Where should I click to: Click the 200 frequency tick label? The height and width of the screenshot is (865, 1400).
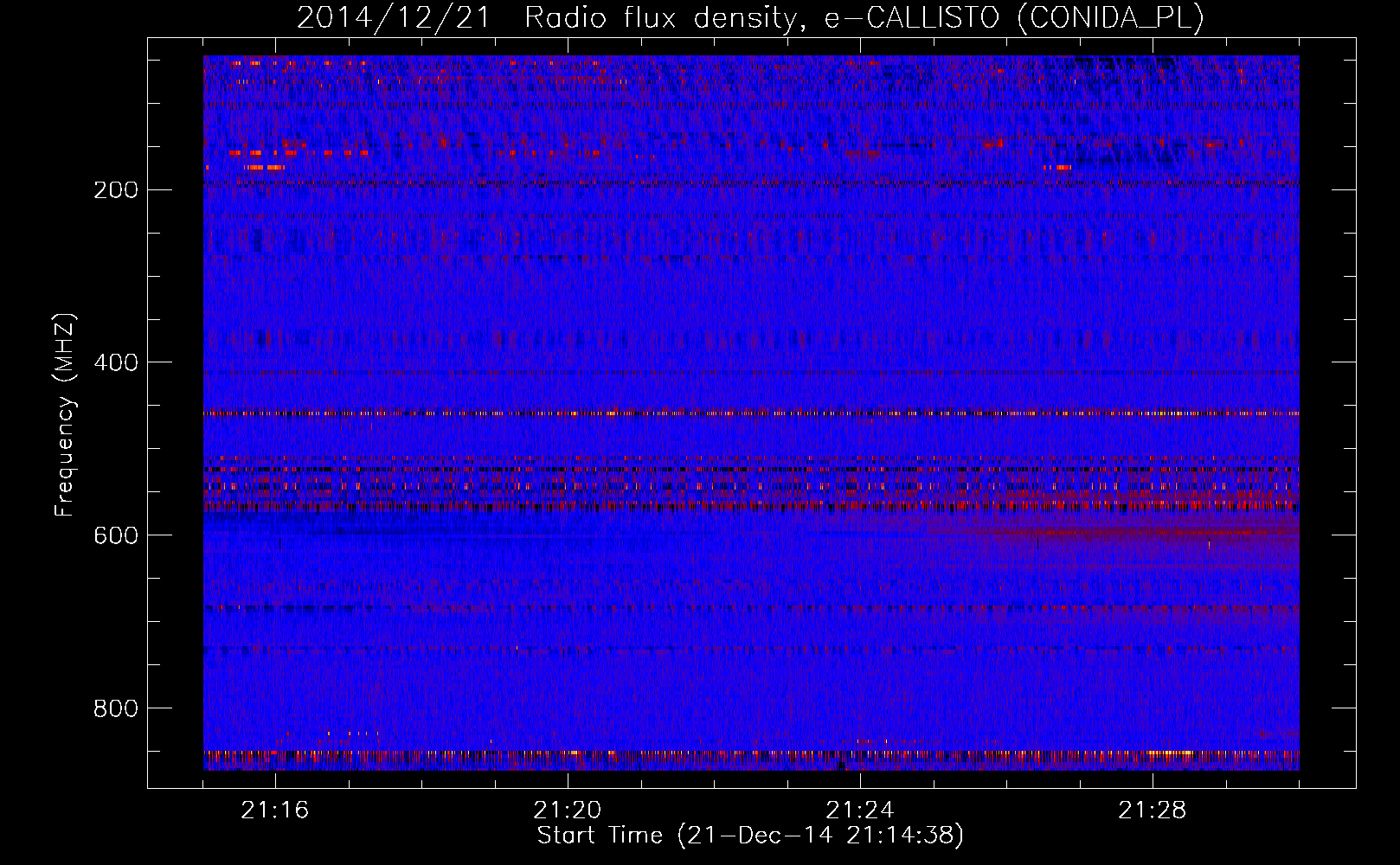pyautogui.click(x=116, y=189)
